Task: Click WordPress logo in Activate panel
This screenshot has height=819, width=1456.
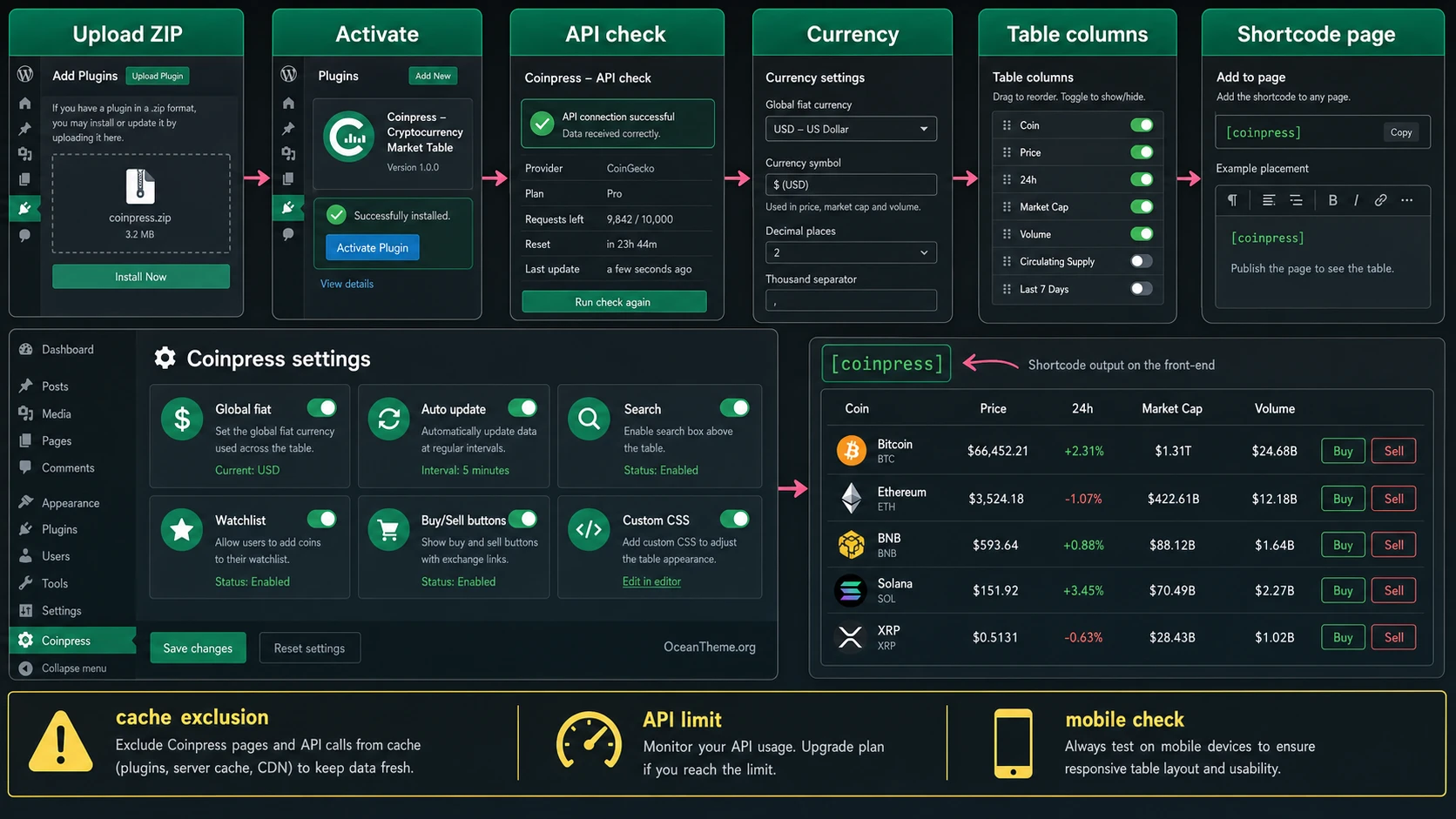Action: click(288, 74)
